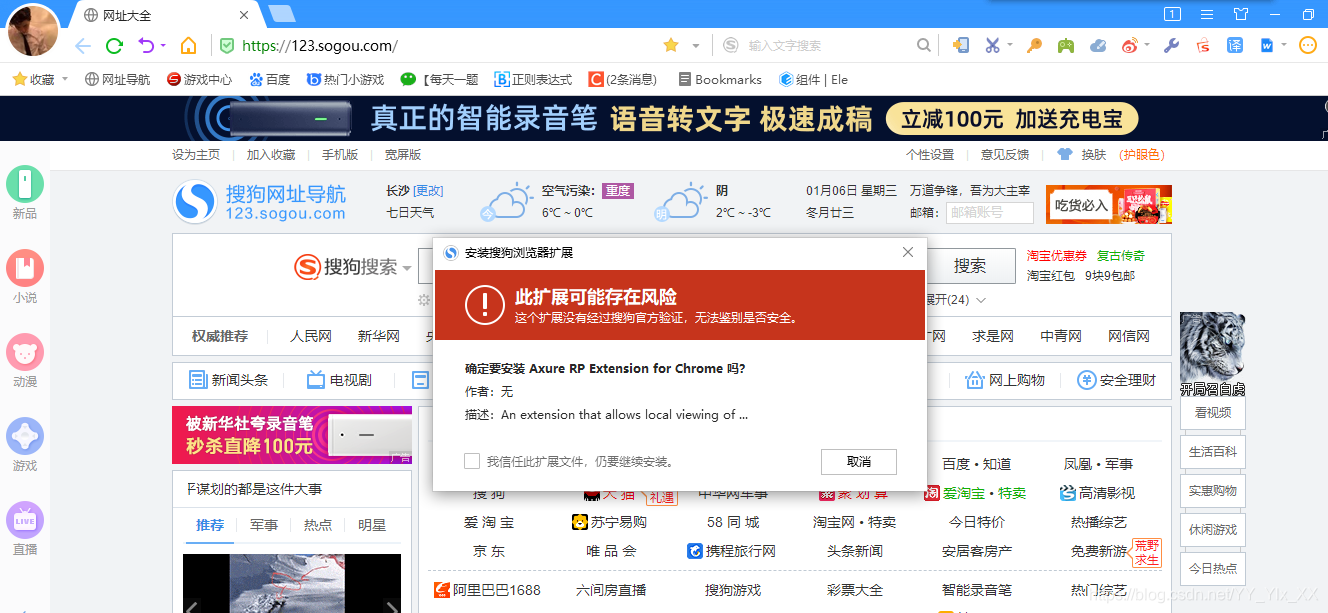The width and height of the screenshot is (1328, 613).
Task: Click the new tab button
Action: [282, 13]
